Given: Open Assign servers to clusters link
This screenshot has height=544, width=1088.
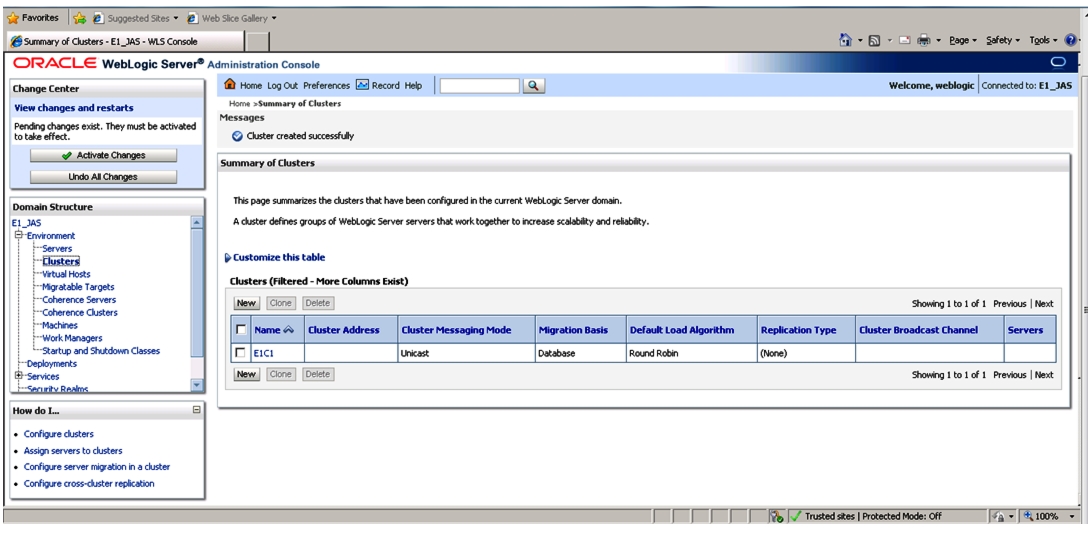Looking at the screenshot, I should pyautogui.click(x=73, y=450).
